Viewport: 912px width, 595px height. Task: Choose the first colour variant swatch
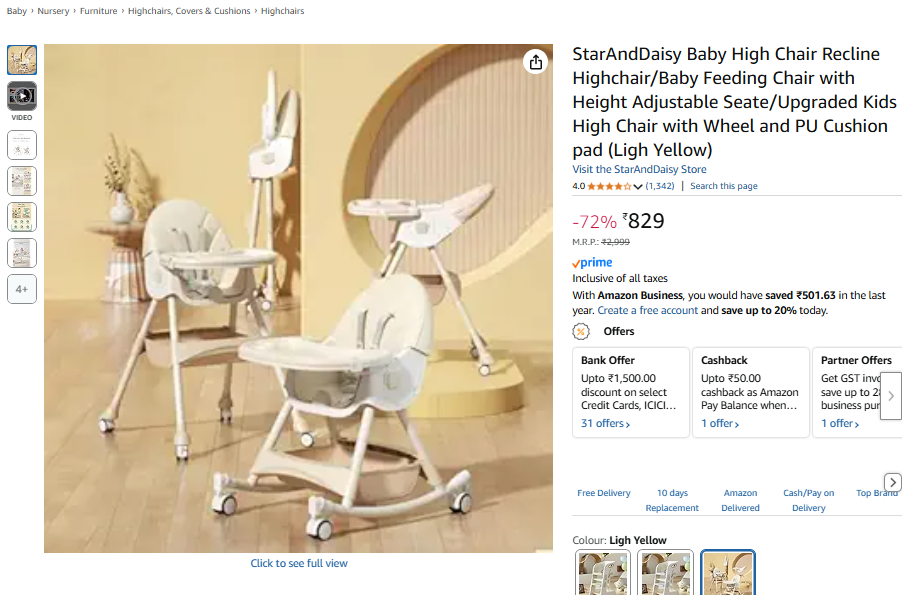pos(603,573)
